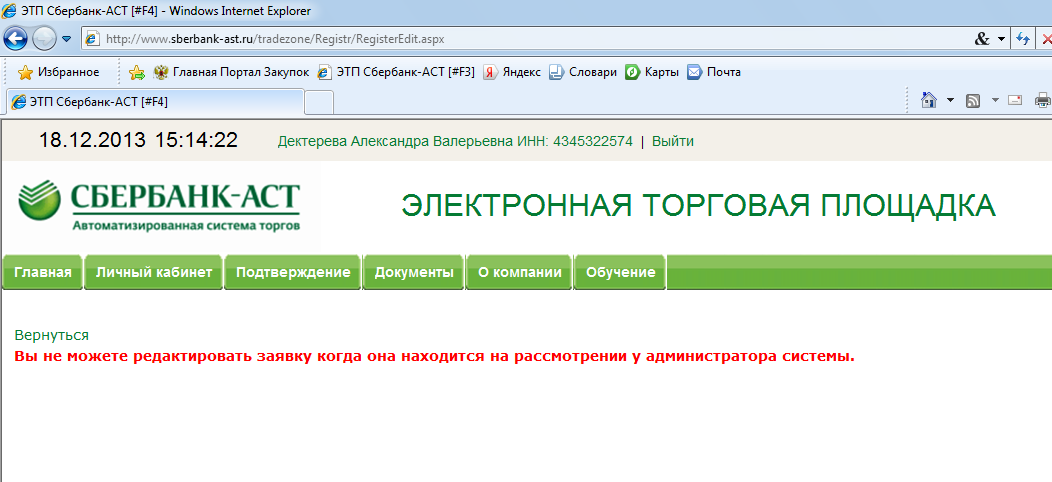
Task: Click the Add to favorites bar icon
Action: coord(136,72)
